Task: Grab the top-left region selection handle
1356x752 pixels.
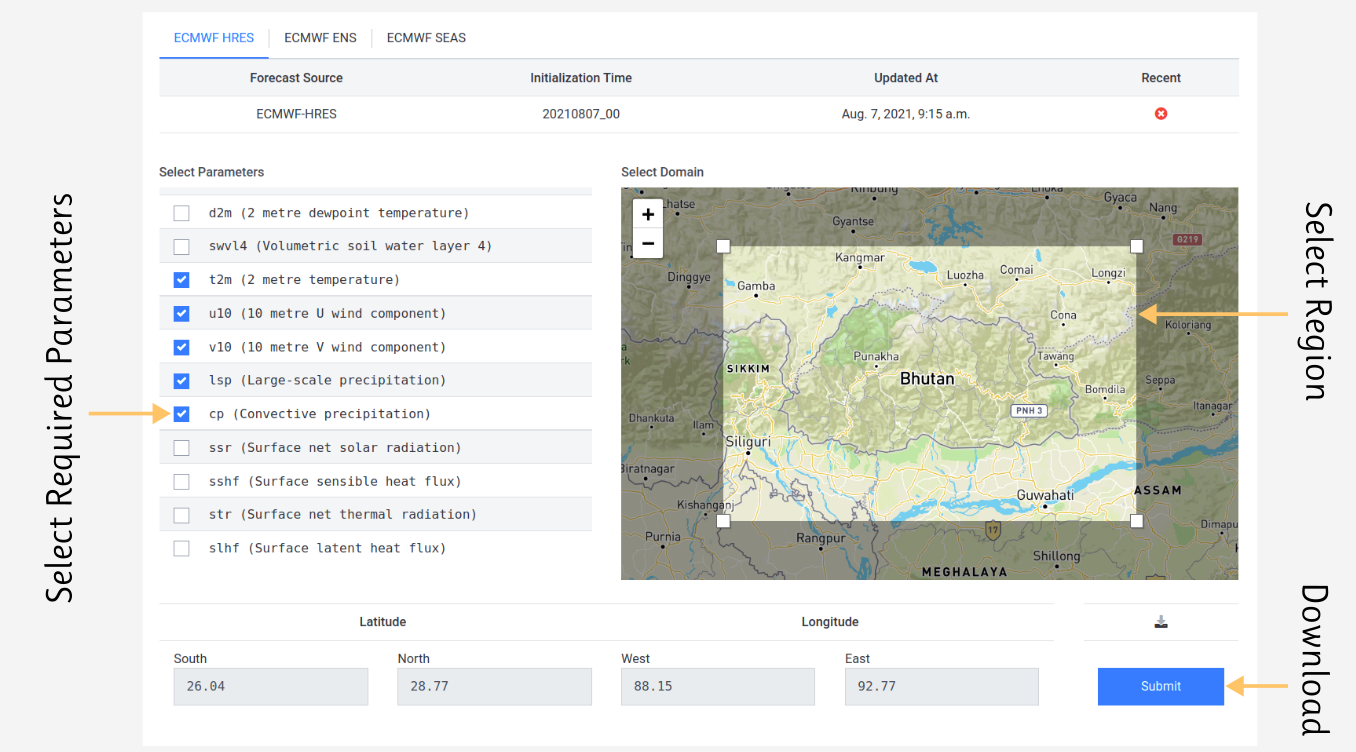Action: (x=724, y=246)
